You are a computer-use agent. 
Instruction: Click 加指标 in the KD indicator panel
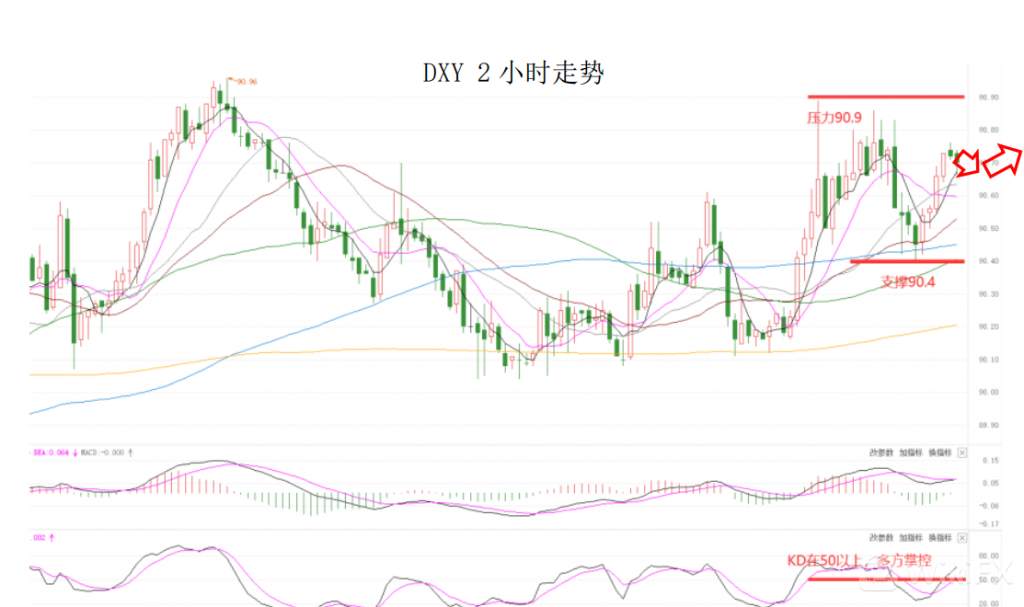click(x=910, y=538)
